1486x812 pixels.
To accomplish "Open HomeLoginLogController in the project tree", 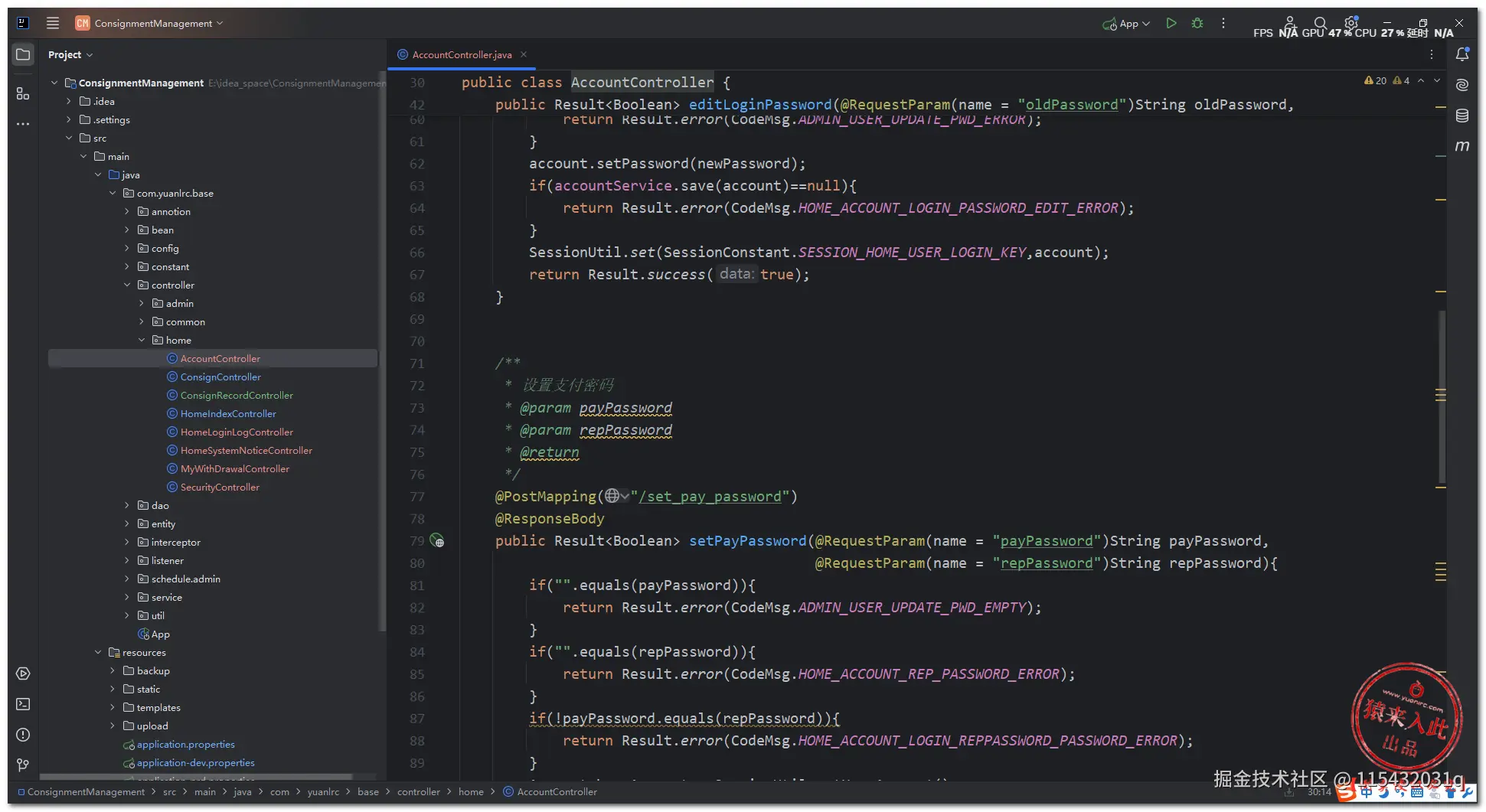I will pos(237,432).
